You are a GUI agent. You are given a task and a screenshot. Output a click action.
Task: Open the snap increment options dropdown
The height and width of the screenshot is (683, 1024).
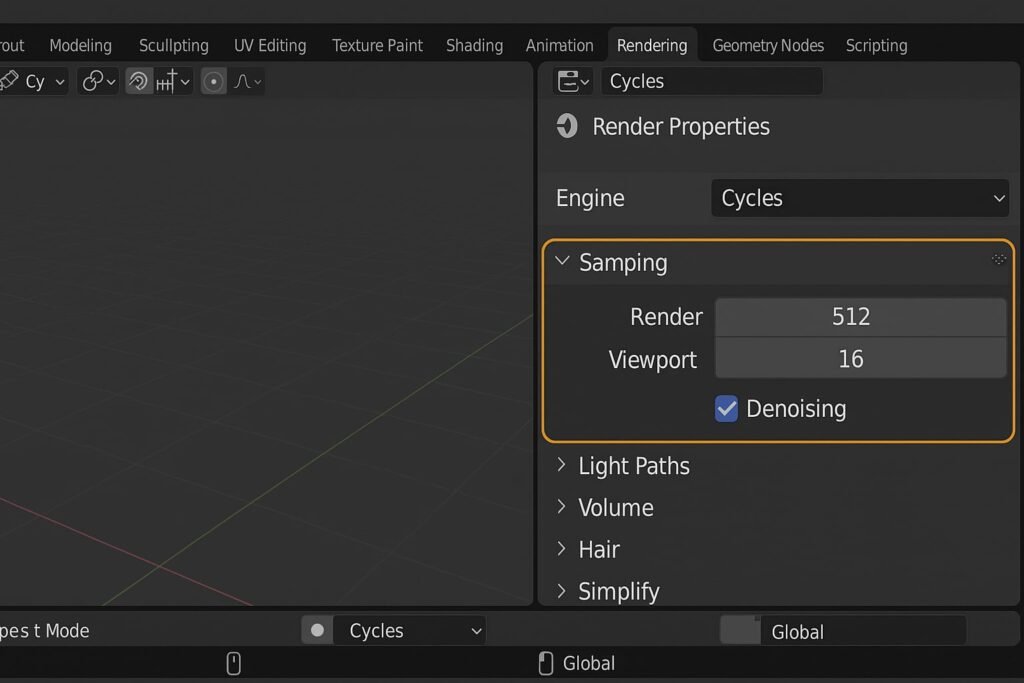pyautogui.click(x=173, y=82)
